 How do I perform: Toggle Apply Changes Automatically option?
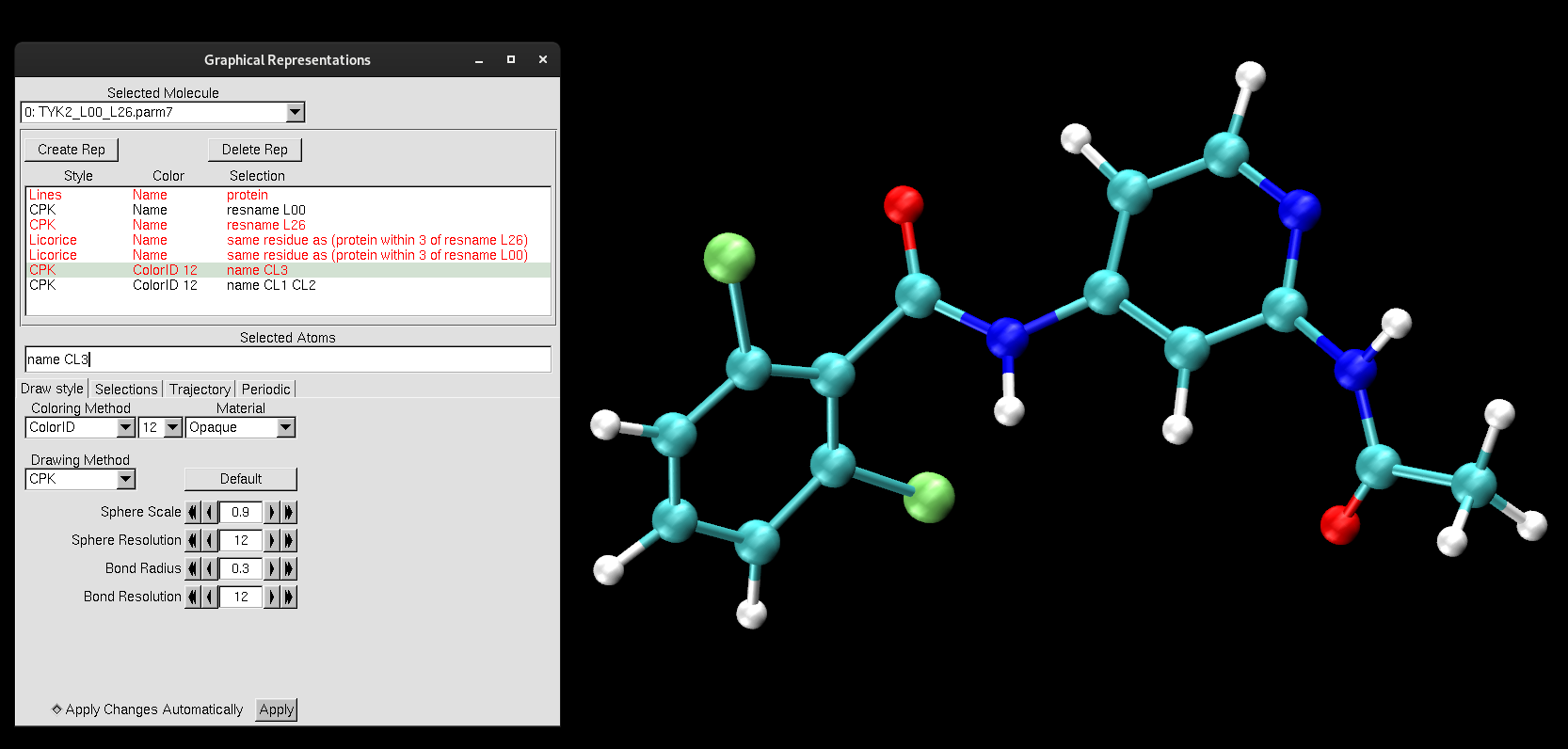tap(57, 709)
